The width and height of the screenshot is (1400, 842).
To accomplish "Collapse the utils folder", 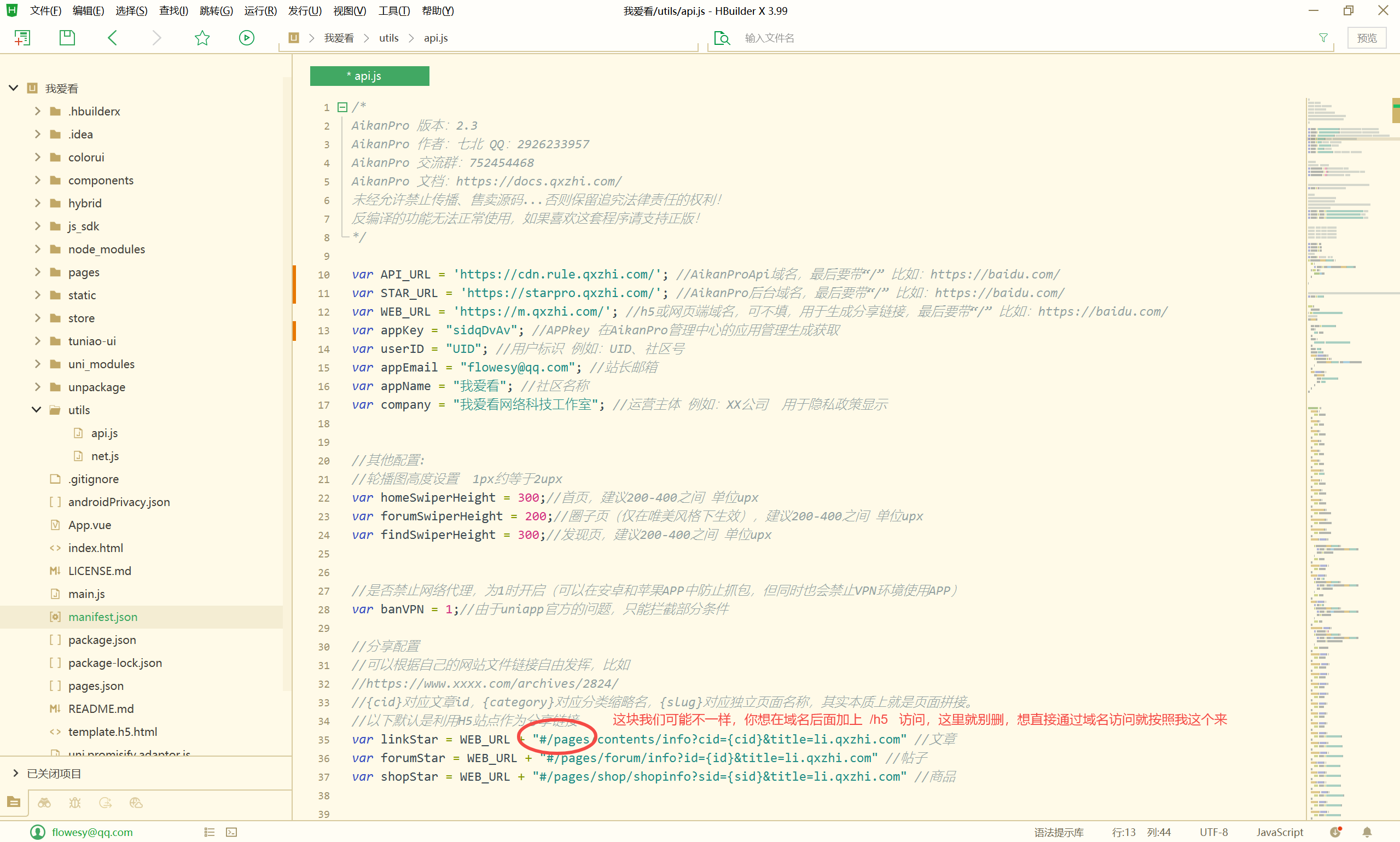I will pos(37,410).
